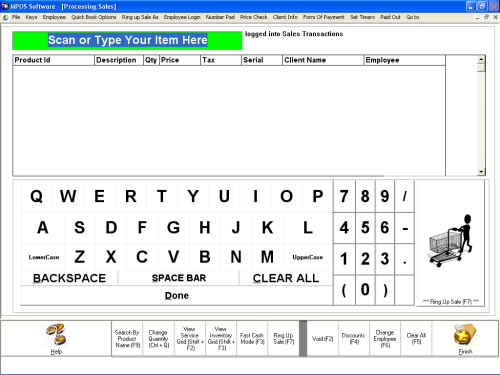The width and height of the screenshot is (500, 375).
Task: Switch the keyboard to LowerCase
Action: click(44, 257)
